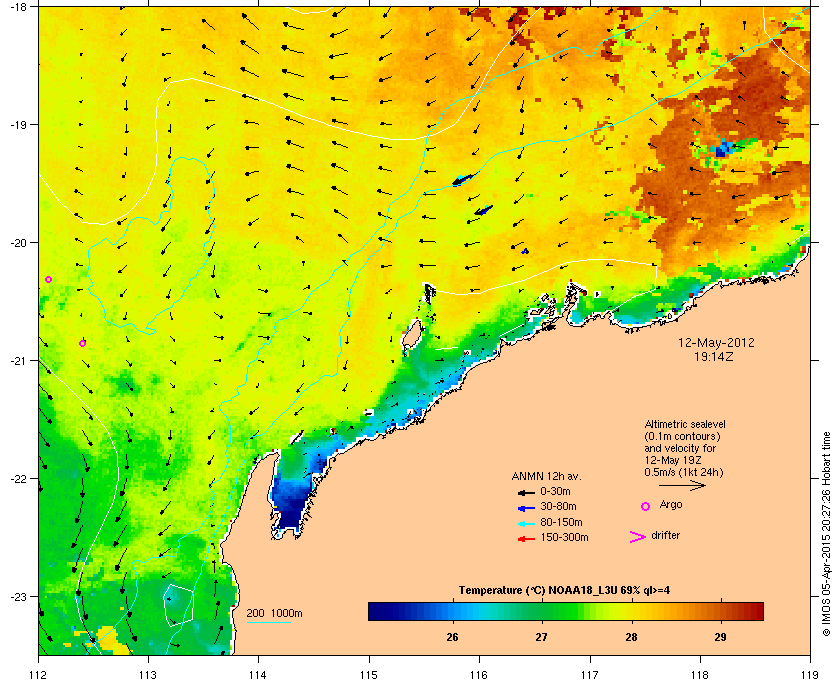The width and height of the screenshot is (840, 680).
Task: Click the magenta Argo circle in legend
Action: [646, 506]
